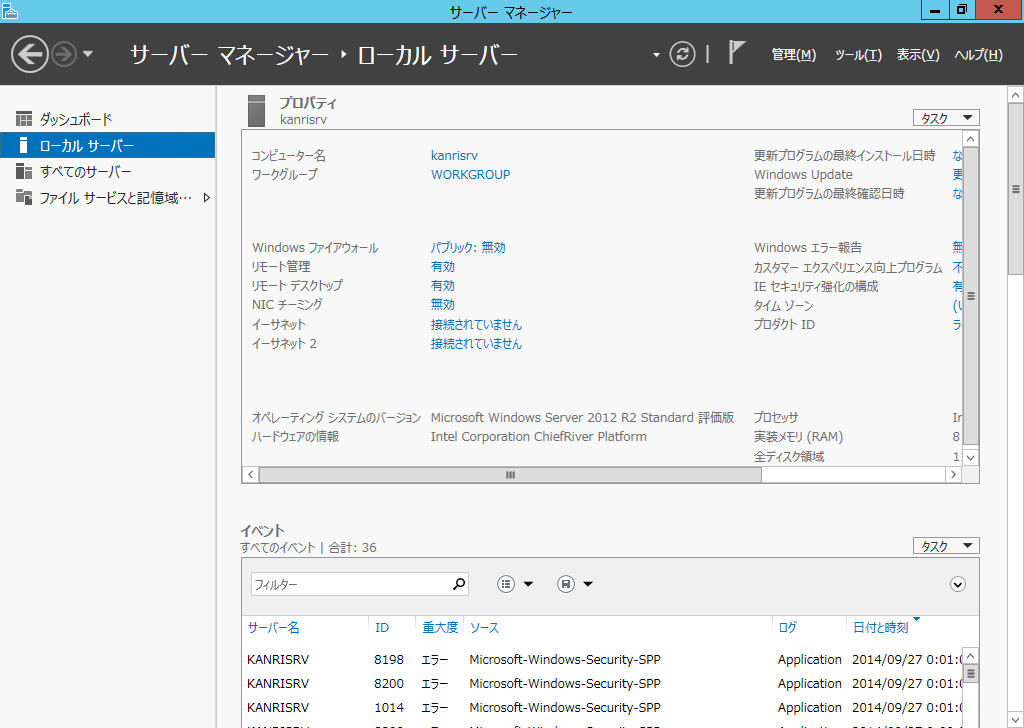Open dropdown arrow left of refresh icon

point(656,55)
